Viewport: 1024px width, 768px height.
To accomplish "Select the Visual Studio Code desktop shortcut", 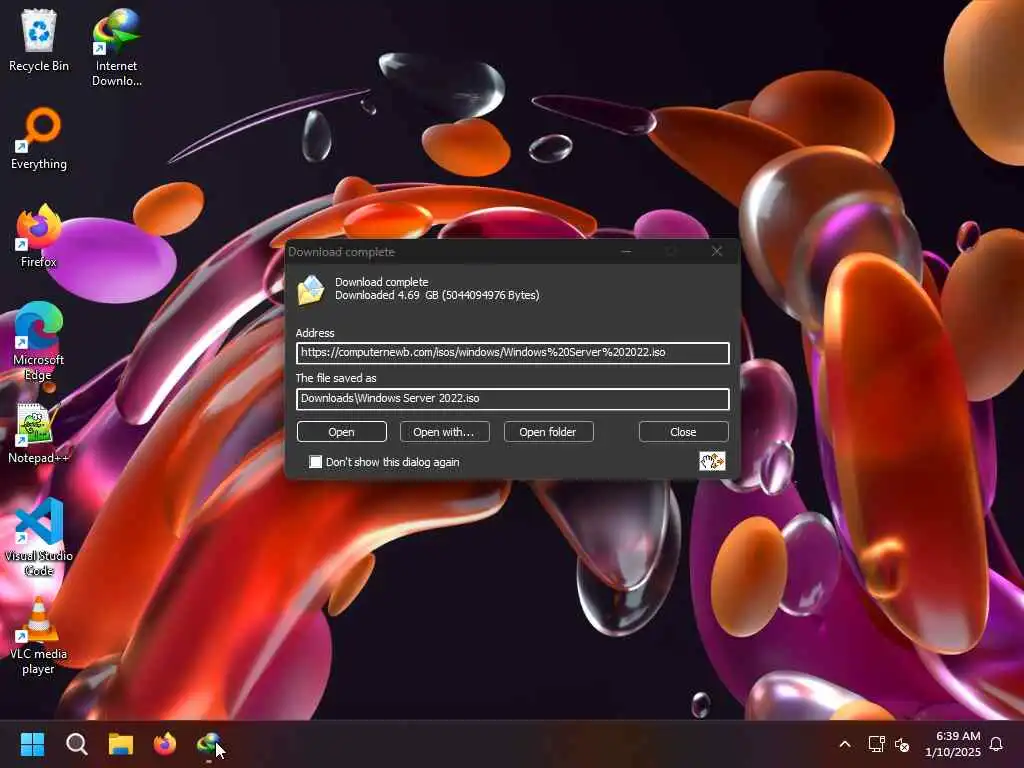I will [39, 537].
